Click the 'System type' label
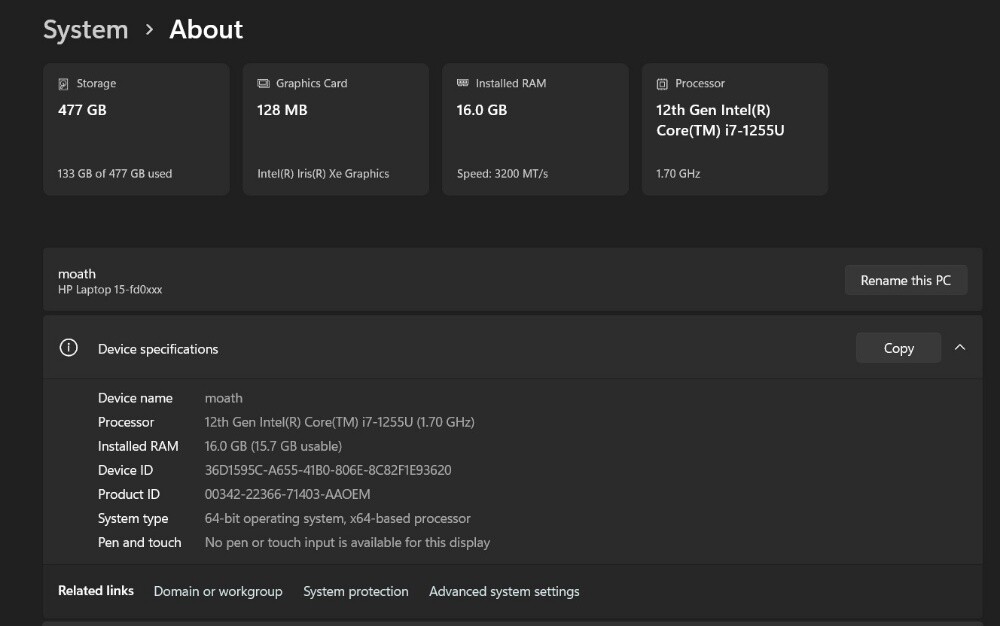Viewport: 1000px width, 626px height. pyautogui.click(x=133, y=519)
